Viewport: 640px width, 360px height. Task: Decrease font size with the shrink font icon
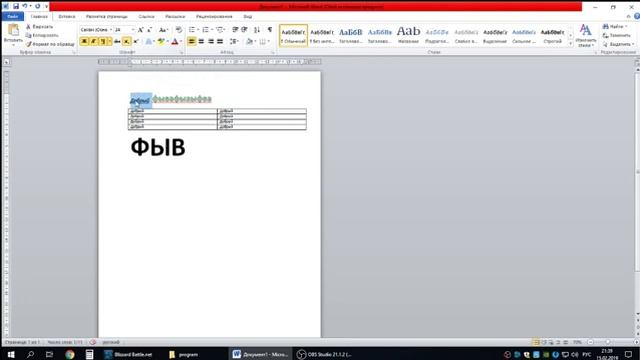pyautogui.click(x=150, y=30)
